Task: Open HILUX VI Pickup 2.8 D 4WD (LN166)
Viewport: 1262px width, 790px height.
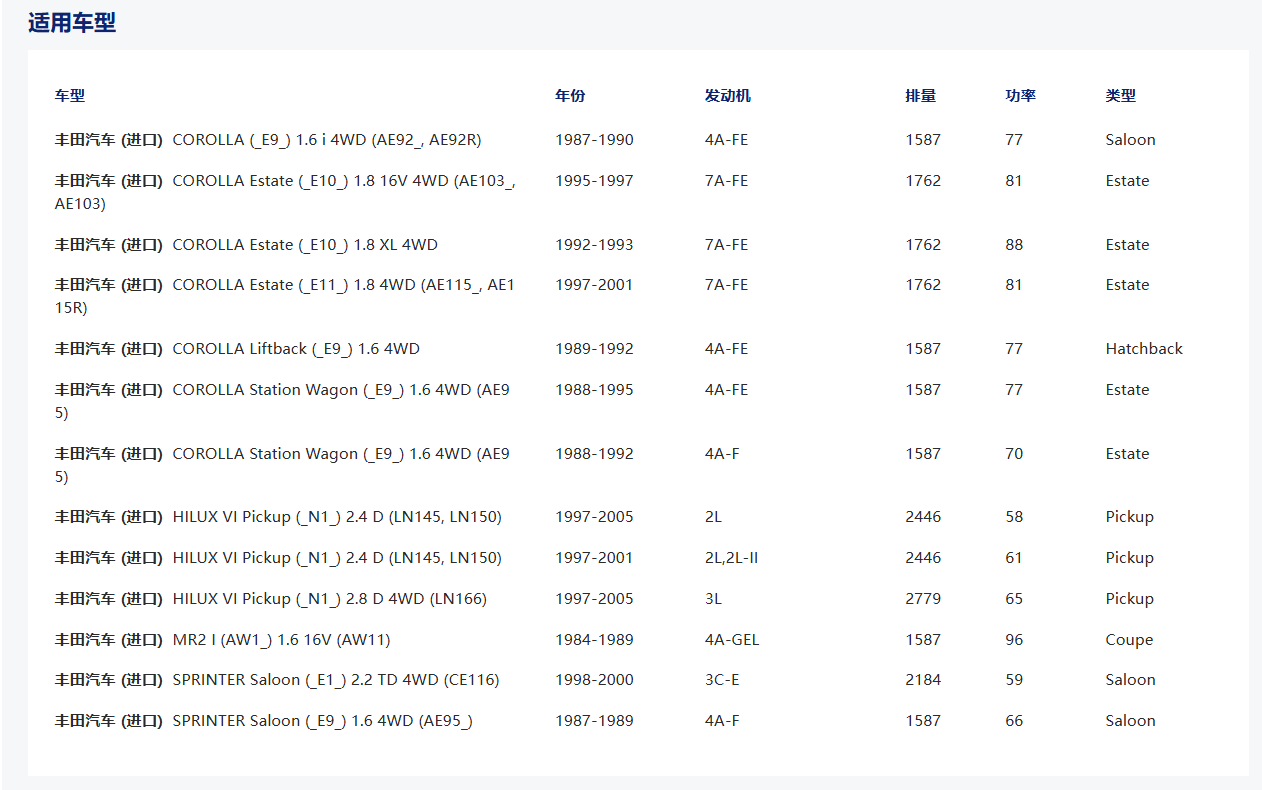Action: 329,599
